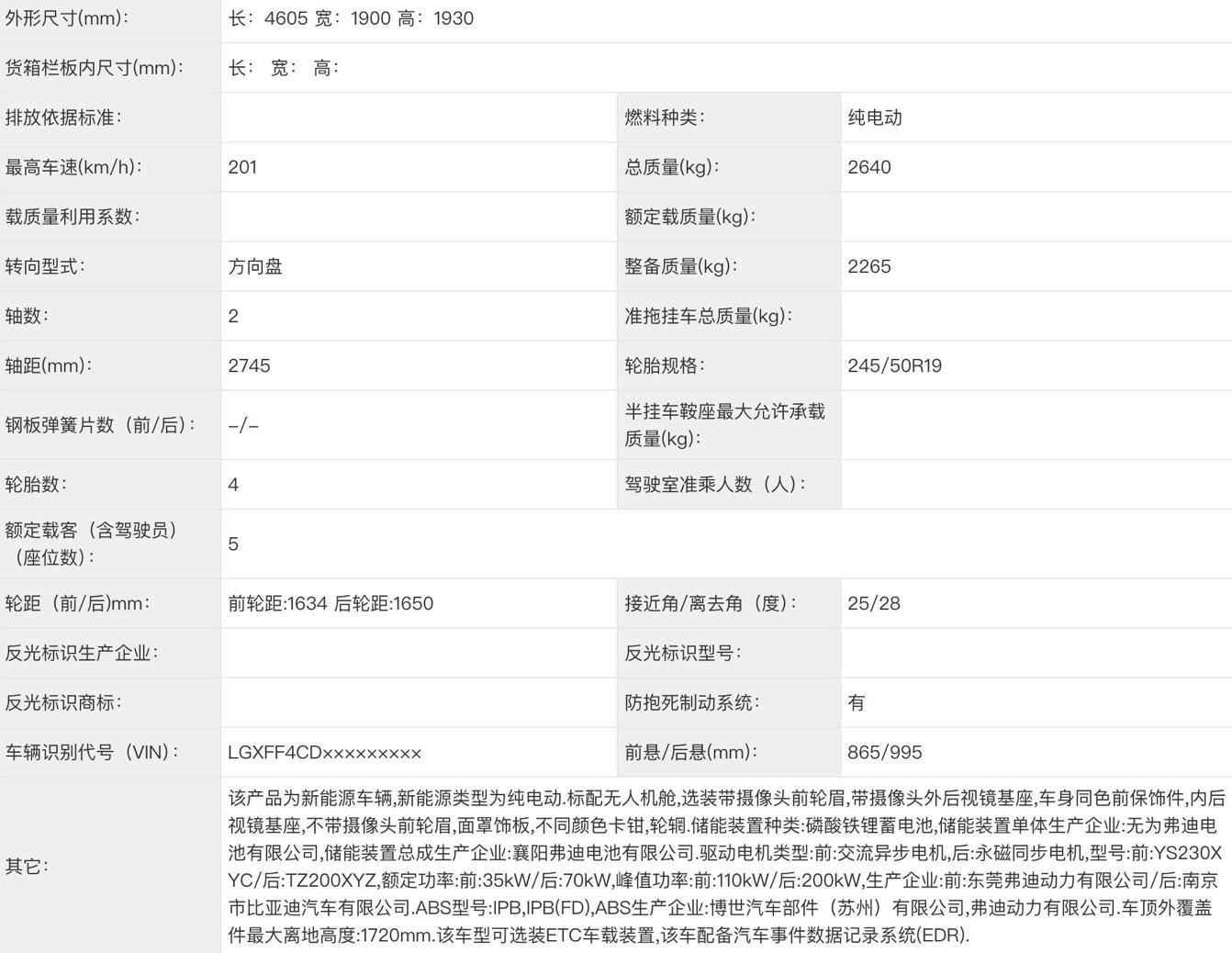The width and height of the screenshot is (1232, 953).
Task: Click the 外形尺寸(mm) label cell
Action: pos(67,18)
